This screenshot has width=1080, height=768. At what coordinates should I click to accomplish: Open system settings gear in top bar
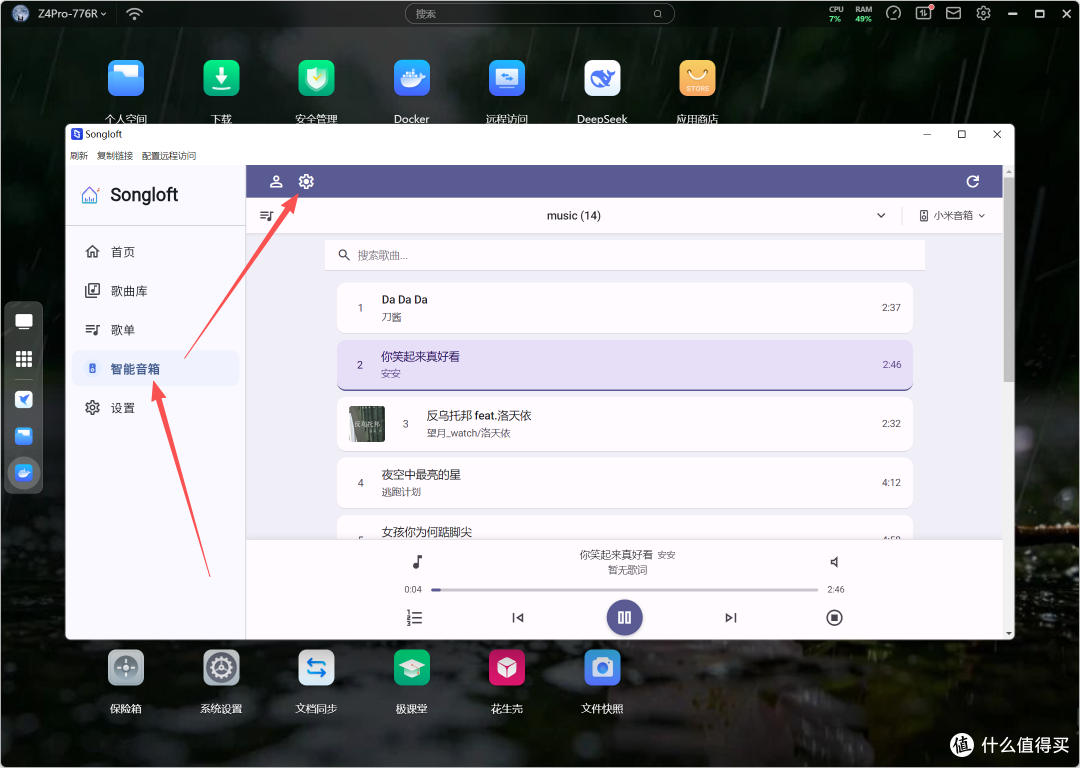click(984, 13)
